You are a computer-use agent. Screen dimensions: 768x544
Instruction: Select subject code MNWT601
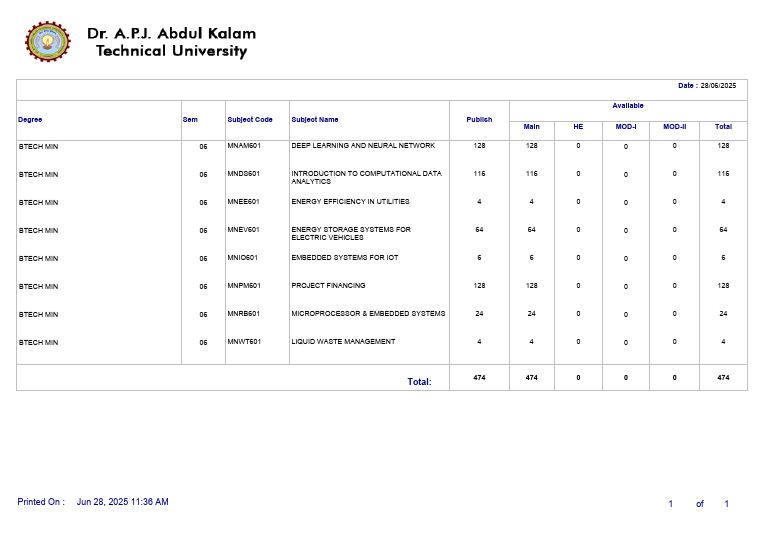click(244, 342)
